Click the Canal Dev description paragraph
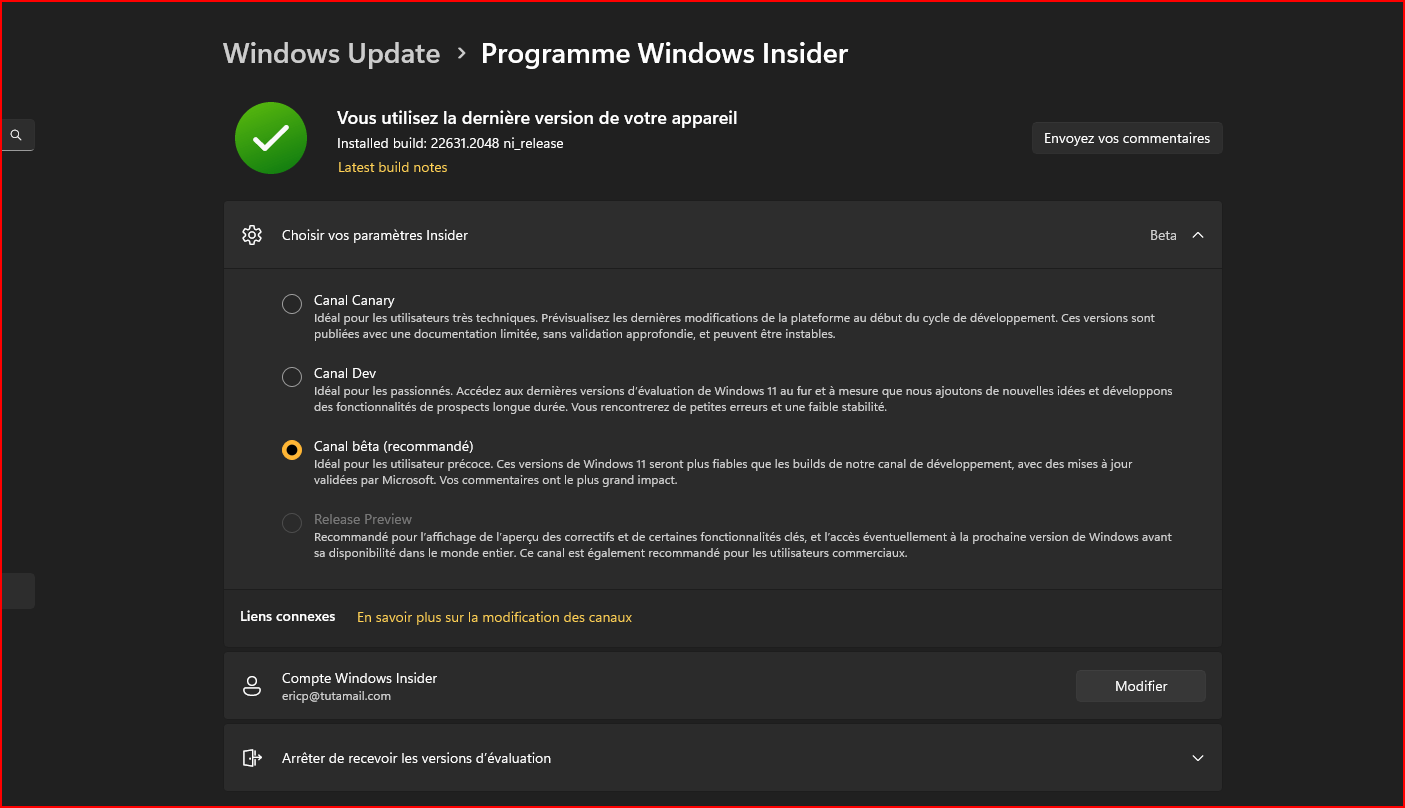 [743, 399]
